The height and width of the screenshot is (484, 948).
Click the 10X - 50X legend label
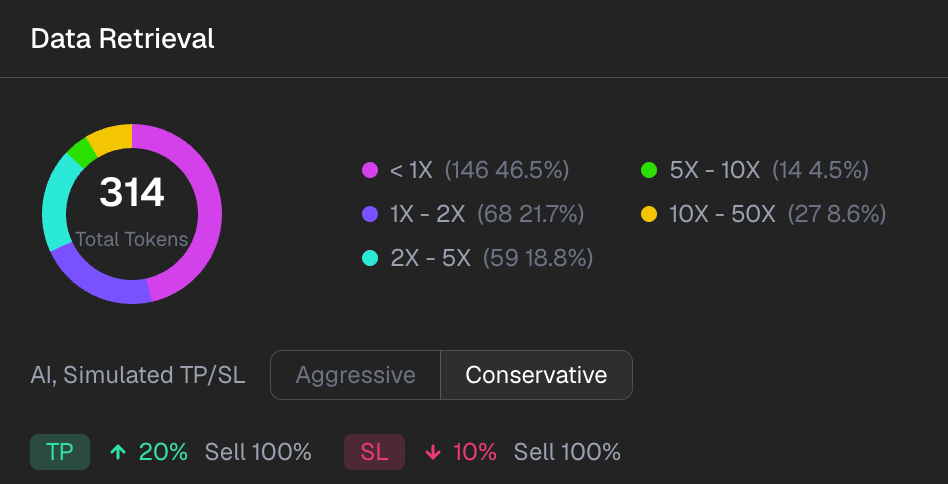pyautogui.click(x=722, y=214)
